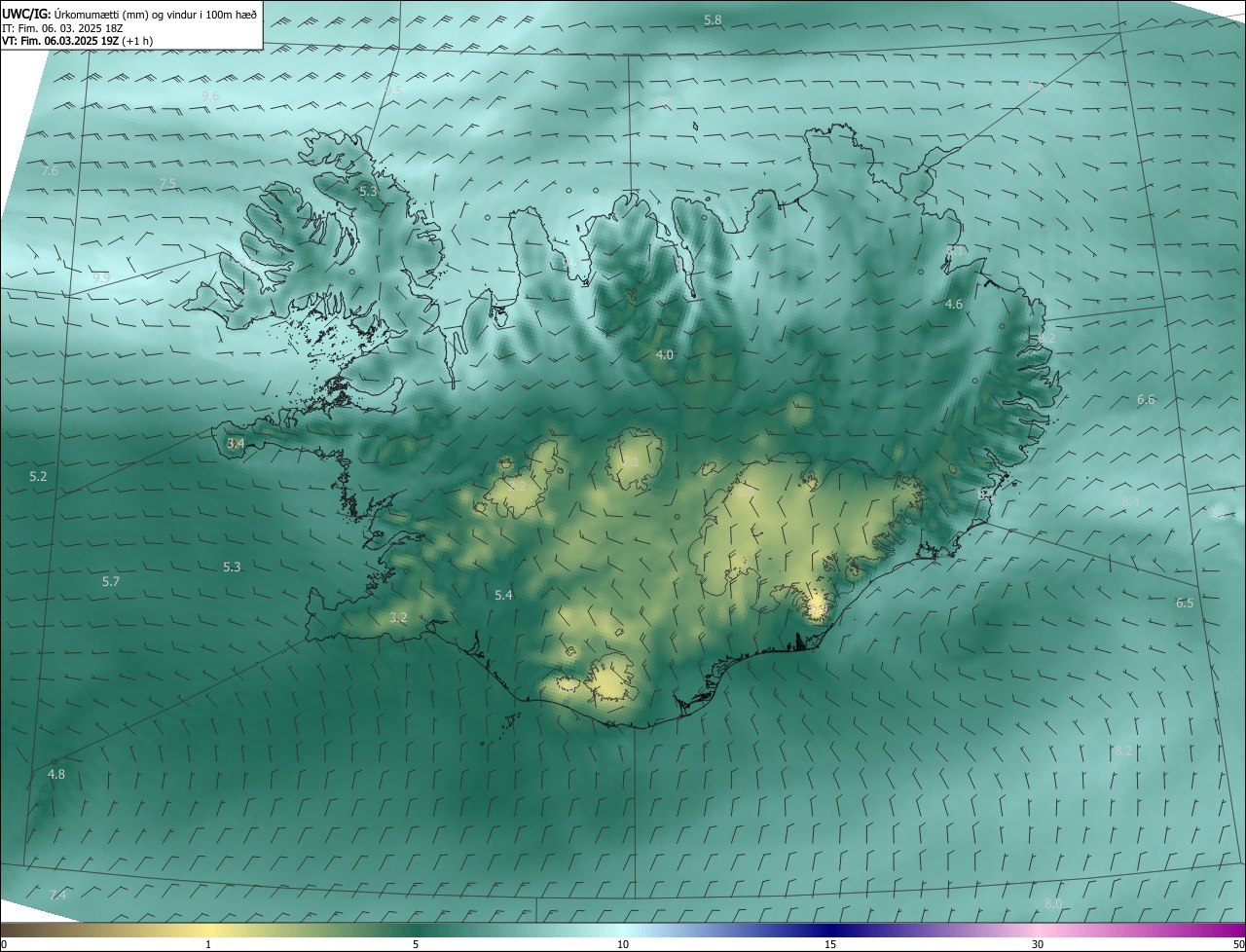
Task: Click the map value "6.5"
Action: click(1185, 604)
